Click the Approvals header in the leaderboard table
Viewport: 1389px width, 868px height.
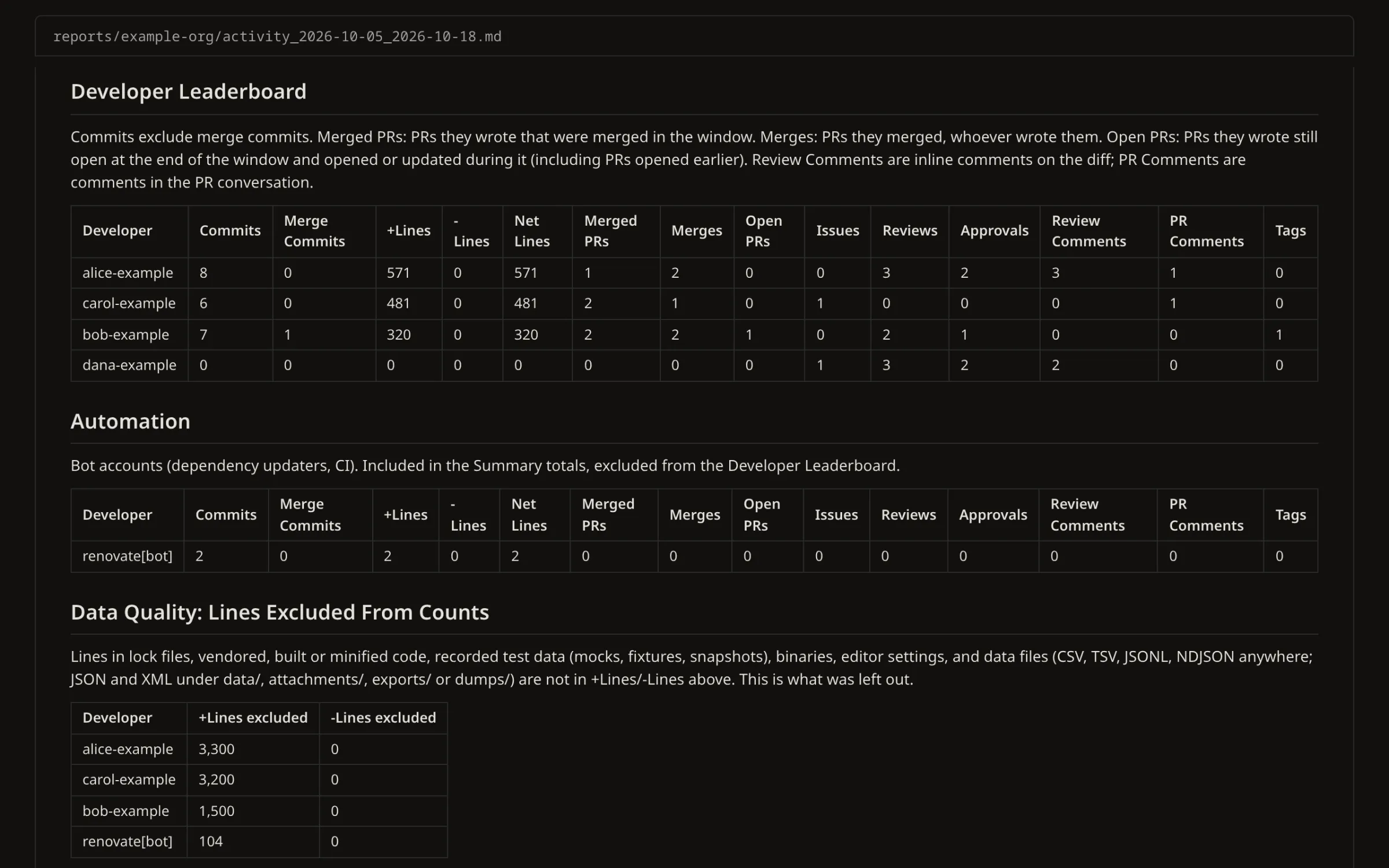(994, 230)
